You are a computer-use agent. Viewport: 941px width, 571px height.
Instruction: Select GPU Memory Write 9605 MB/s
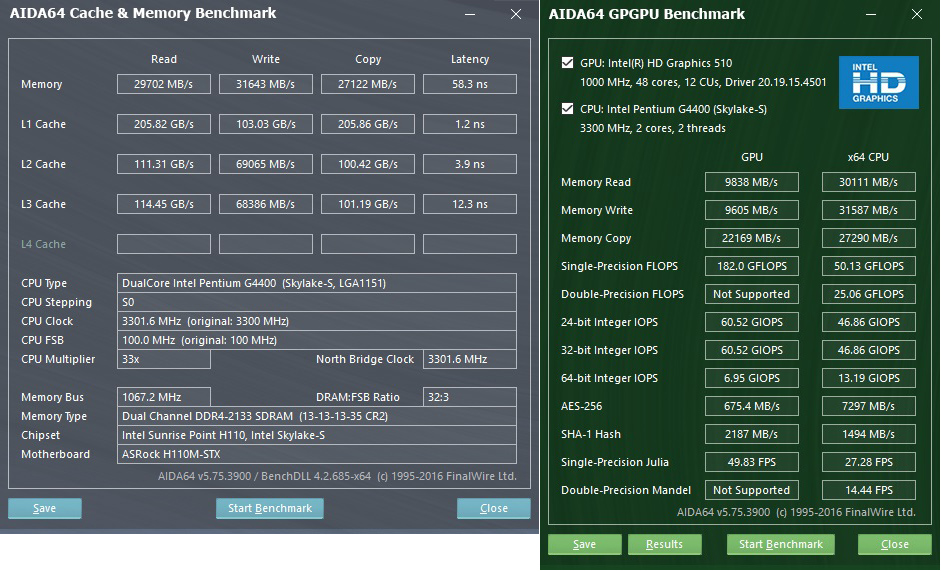[751, 210]
